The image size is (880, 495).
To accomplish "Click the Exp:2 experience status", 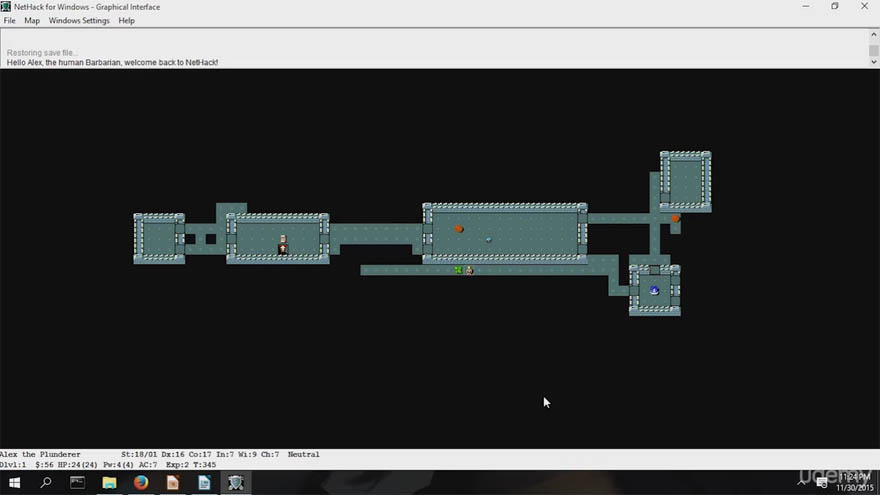I will [177, 465].
